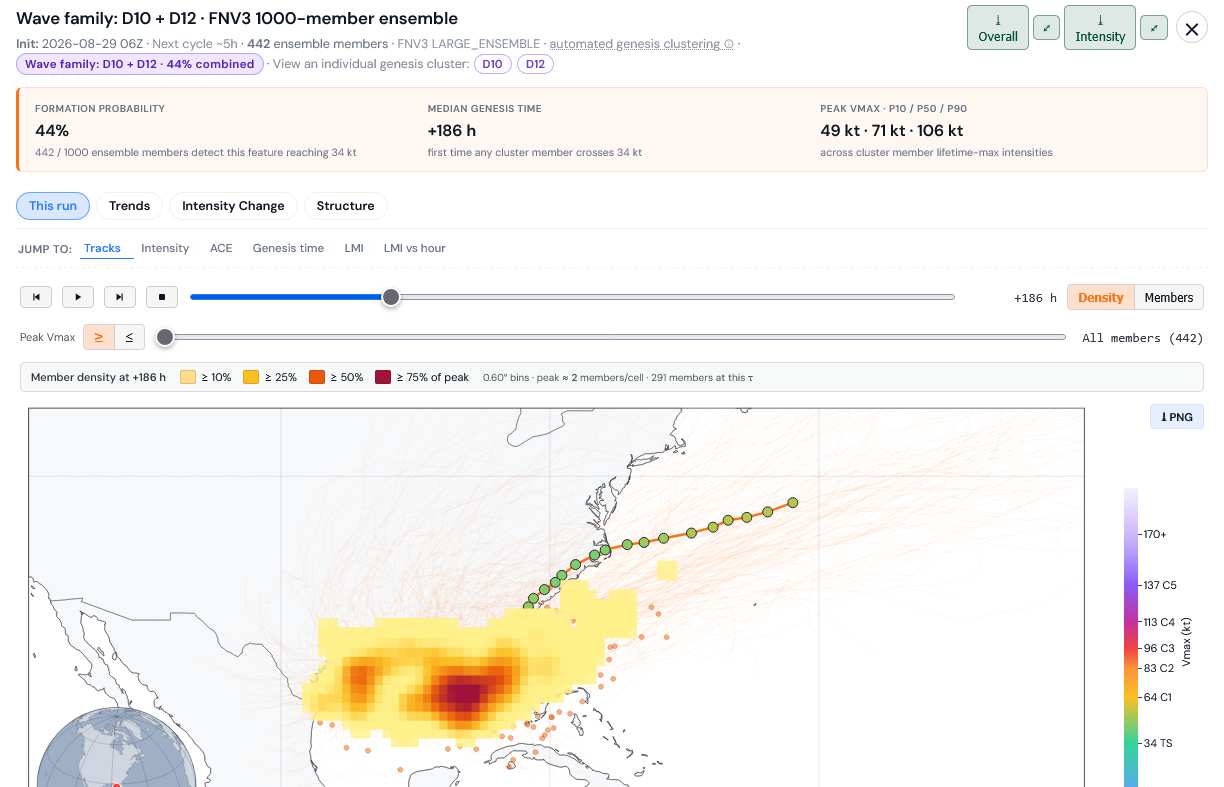This screenshot has width=1224, height=787.
Task: Open the Structure tab
Action: click(x=345, y=206)
